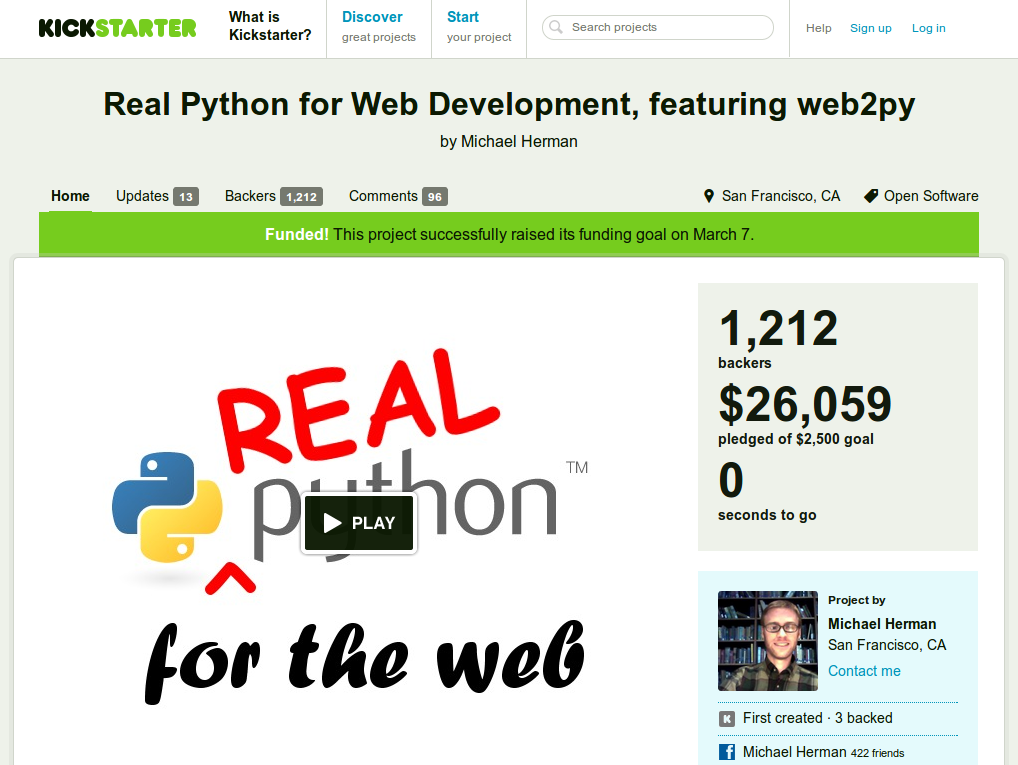Open What is Kickstarter? page
The width and height of the screenshot is (1018, 765).
(x=270, y=26)
